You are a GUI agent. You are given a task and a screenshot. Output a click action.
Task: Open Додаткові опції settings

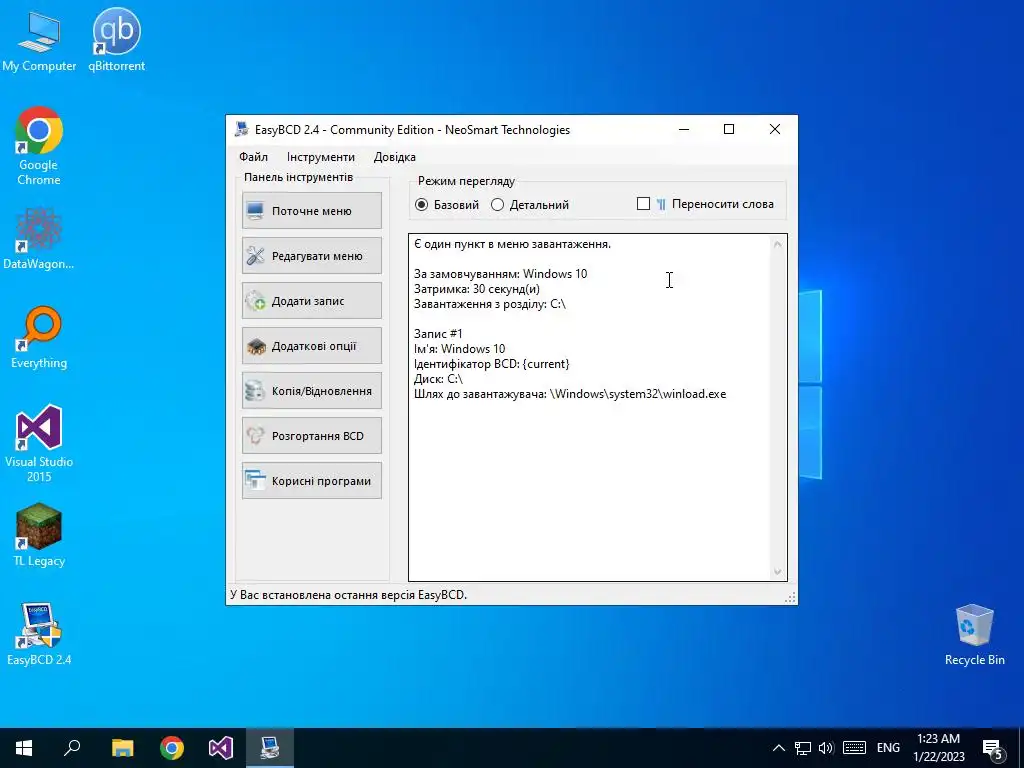tap(312, 346)
